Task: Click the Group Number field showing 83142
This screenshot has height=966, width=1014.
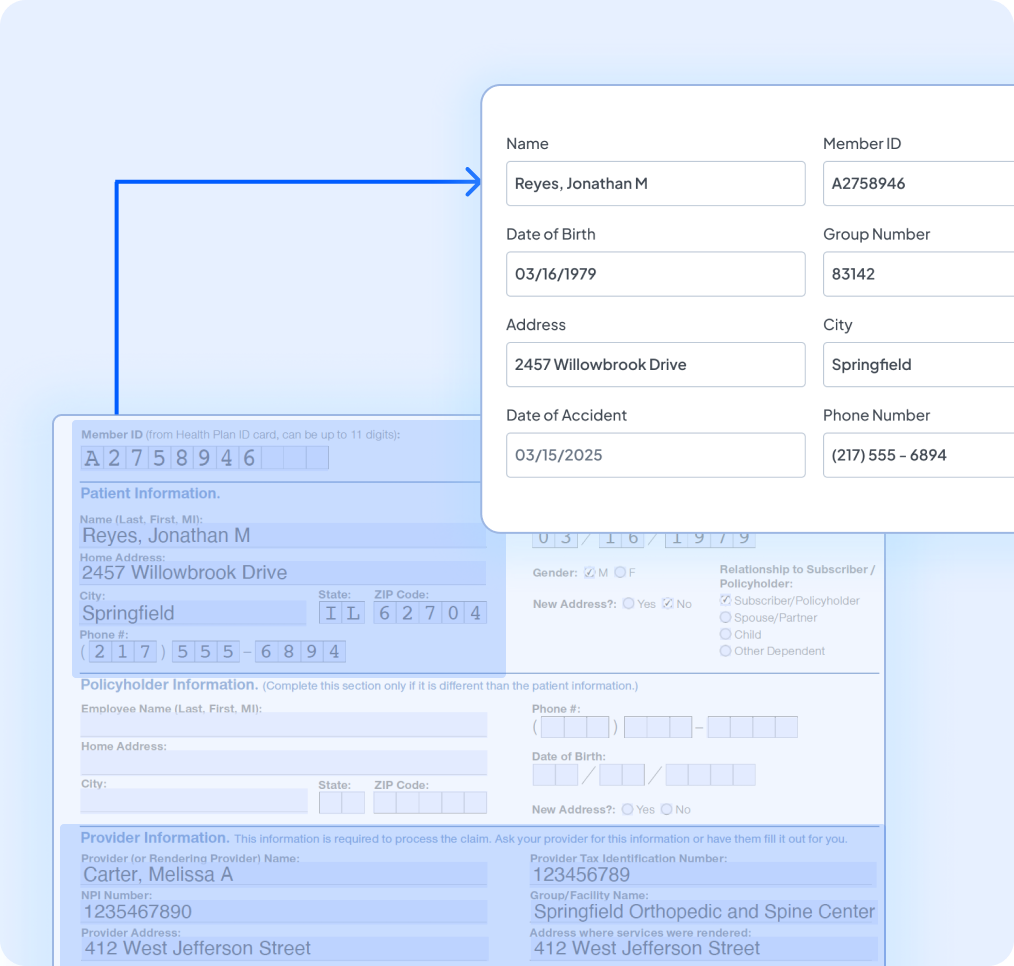Action: tap(918, 274)
